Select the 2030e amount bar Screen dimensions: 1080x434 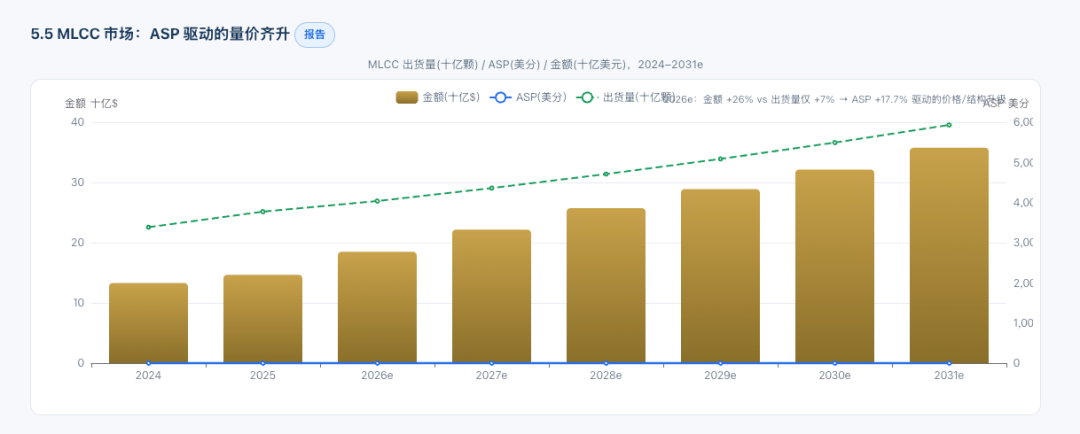835,267
